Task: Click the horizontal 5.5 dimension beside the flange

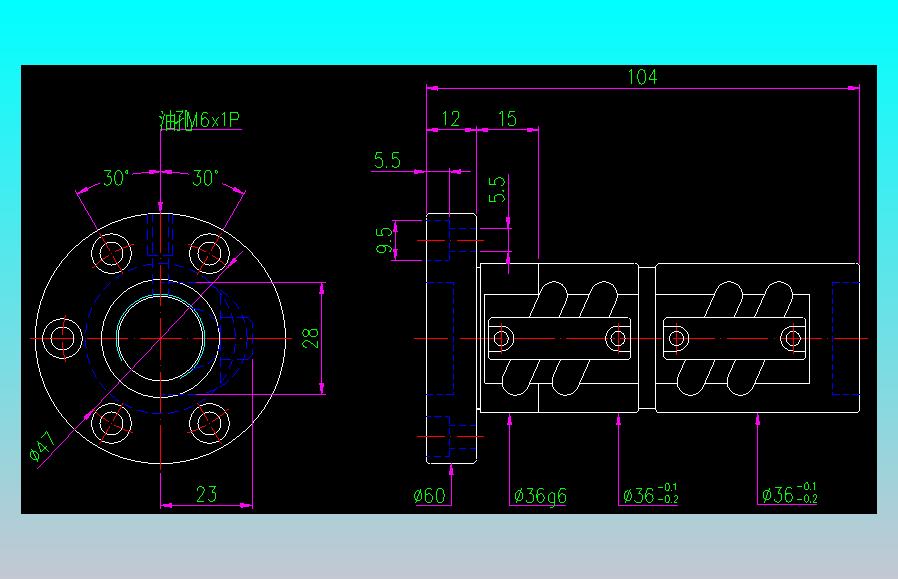Action: (x=387, y=160)
